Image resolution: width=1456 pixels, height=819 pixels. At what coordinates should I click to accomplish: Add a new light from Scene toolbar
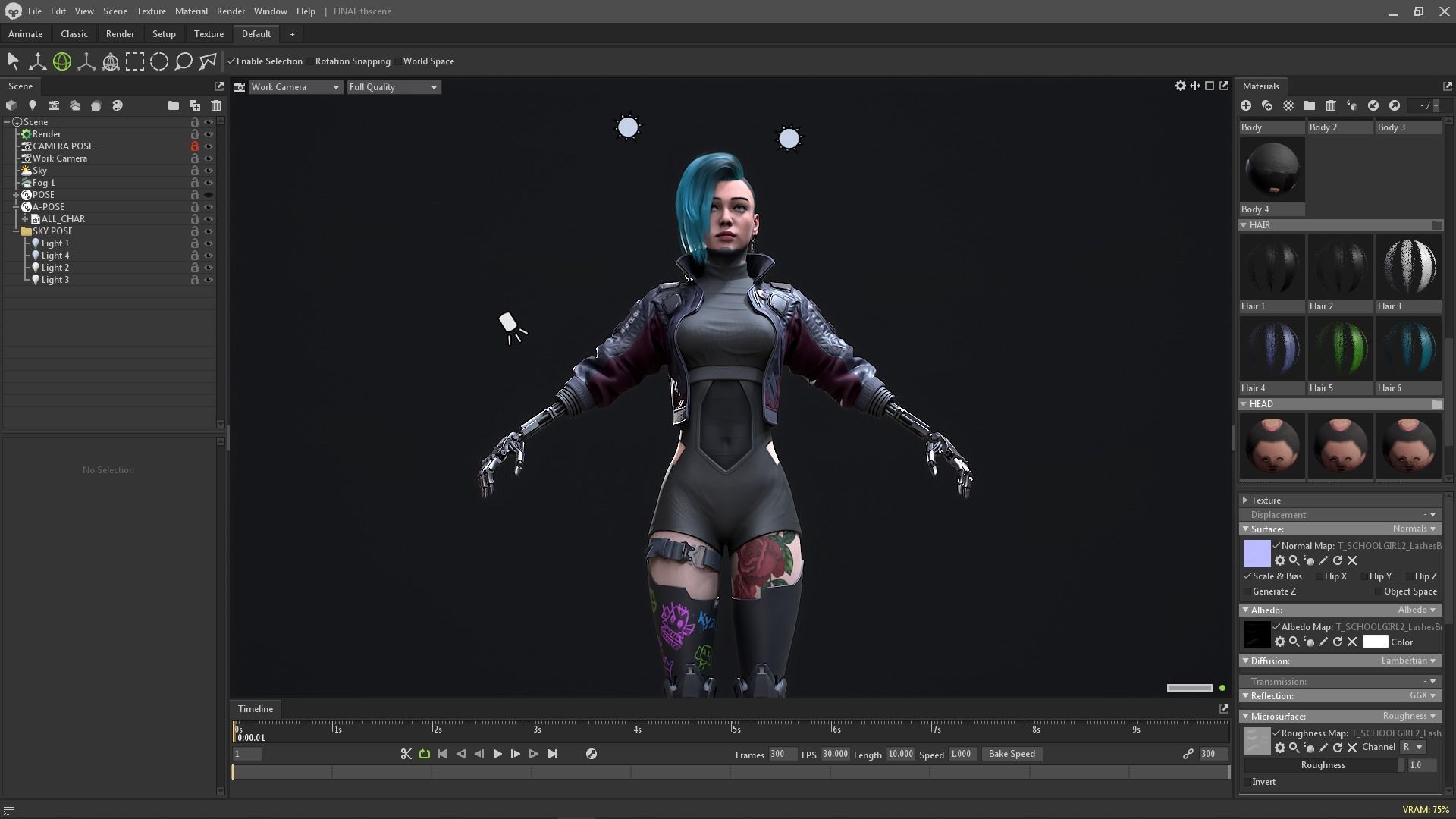[x=33, y=105]
